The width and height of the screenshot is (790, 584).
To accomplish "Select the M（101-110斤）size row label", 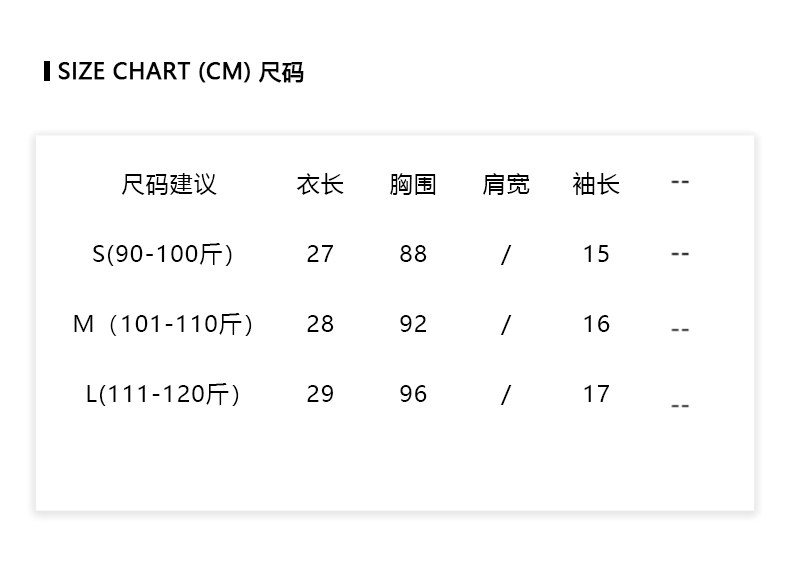I will click(x=163, y=324).
